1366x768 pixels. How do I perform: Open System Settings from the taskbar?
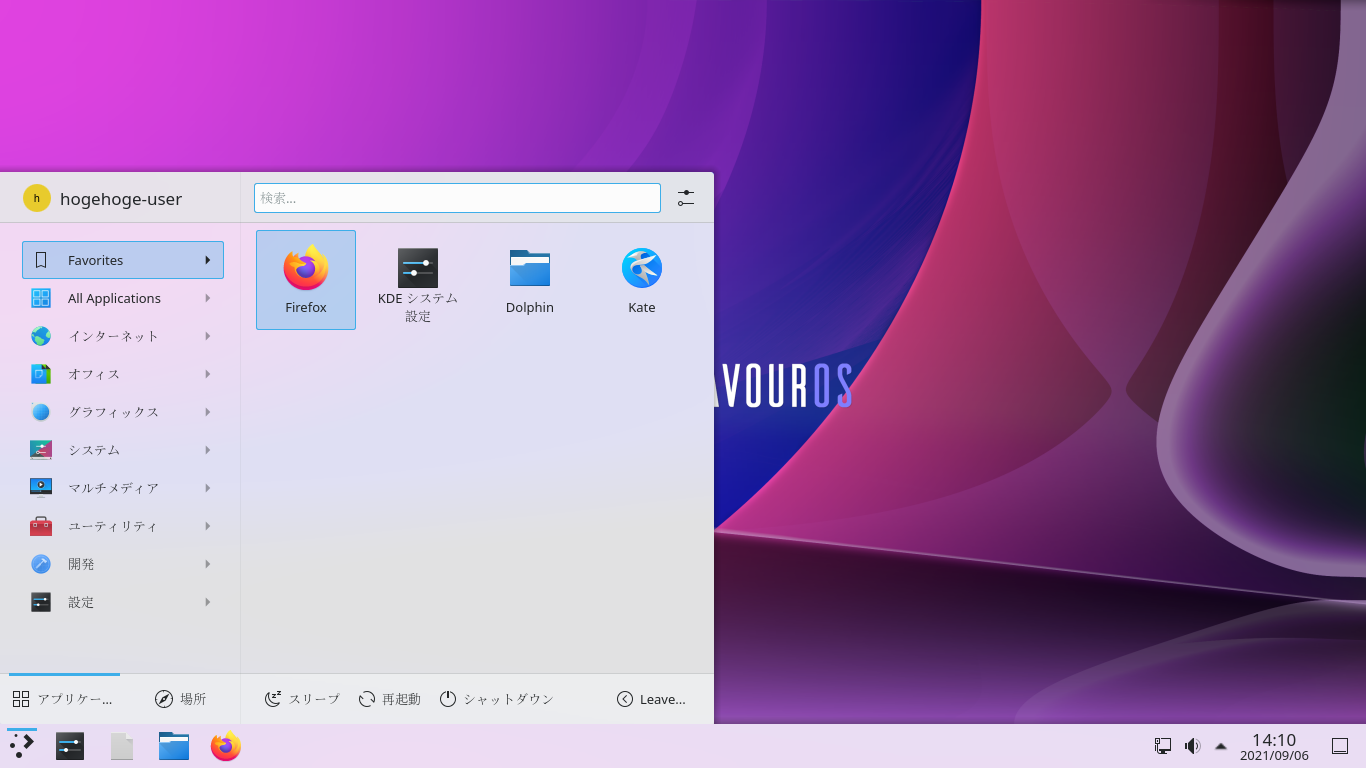[x=70, y=746]
